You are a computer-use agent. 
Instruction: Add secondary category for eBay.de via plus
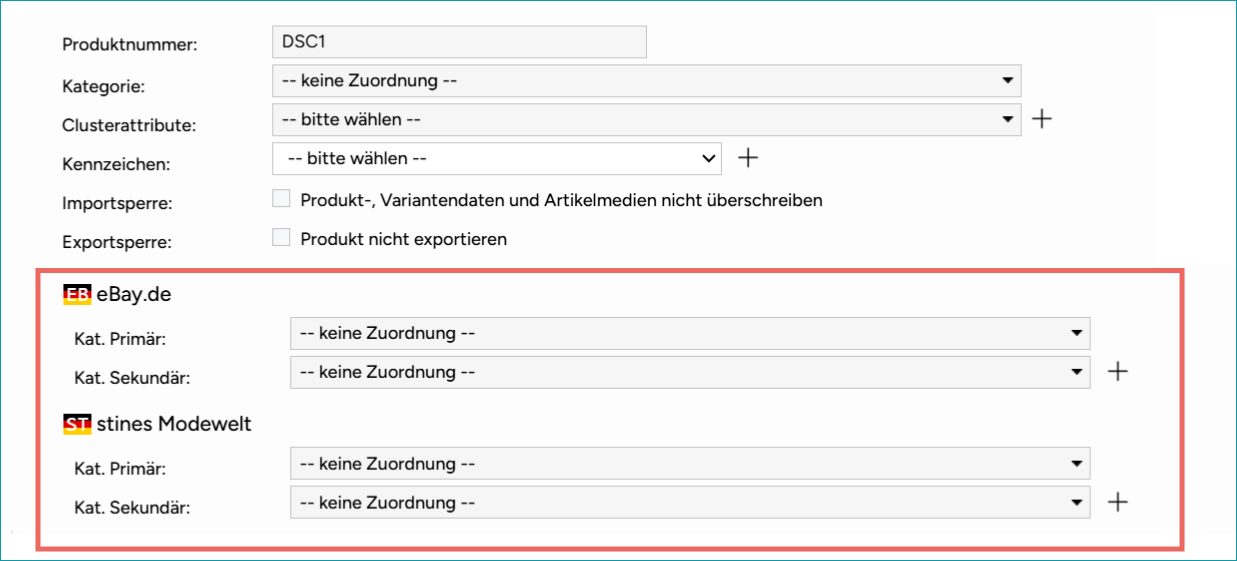(x=1118, y=372)
